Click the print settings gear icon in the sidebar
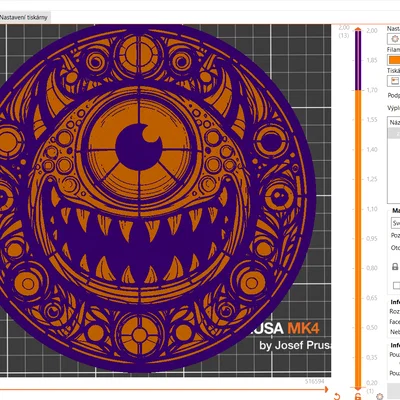400x400 pixels. [394, 39]
